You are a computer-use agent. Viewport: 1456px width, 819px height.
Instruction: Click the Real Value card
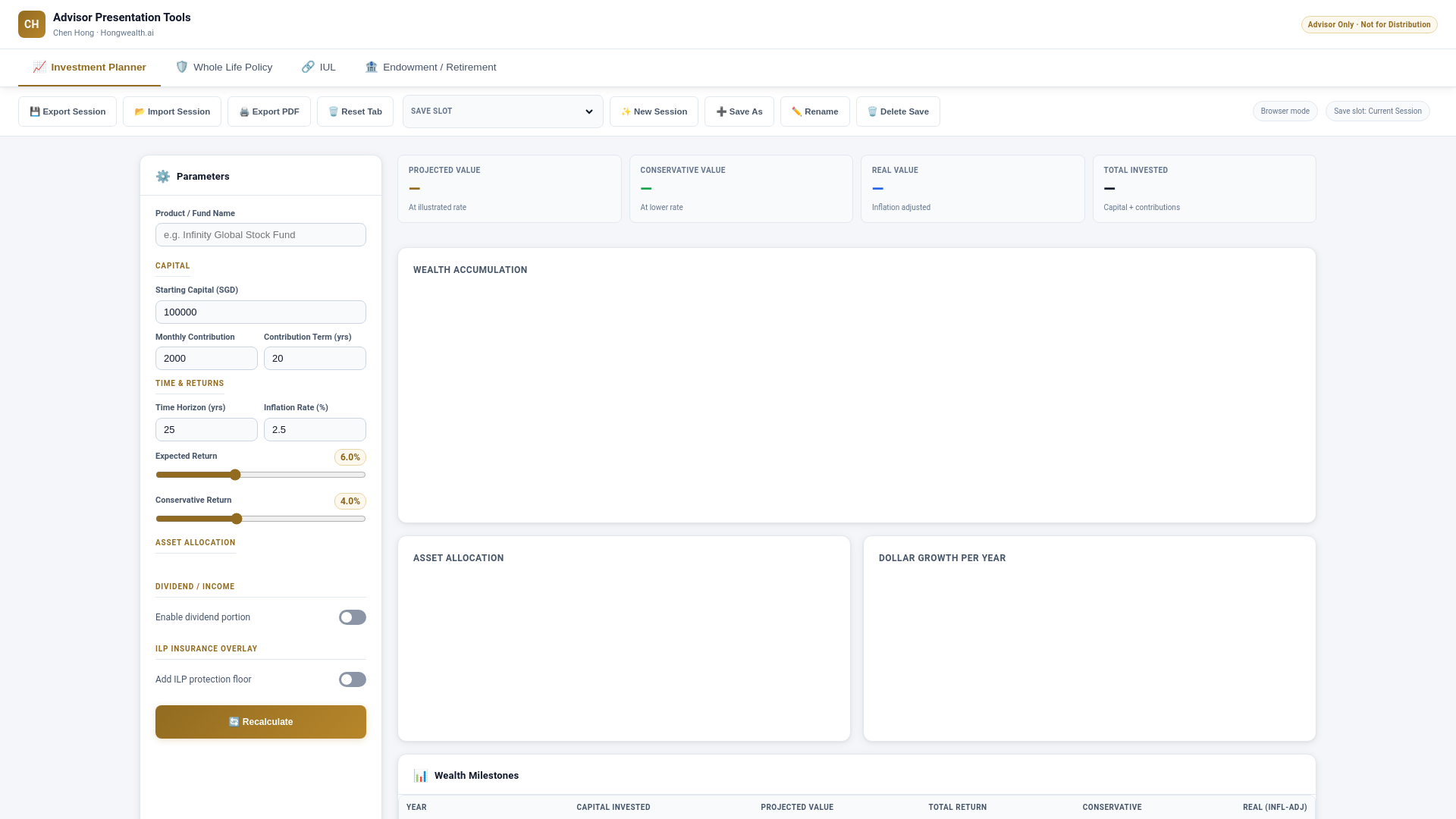pyautogui.click(x=973, y=189)
